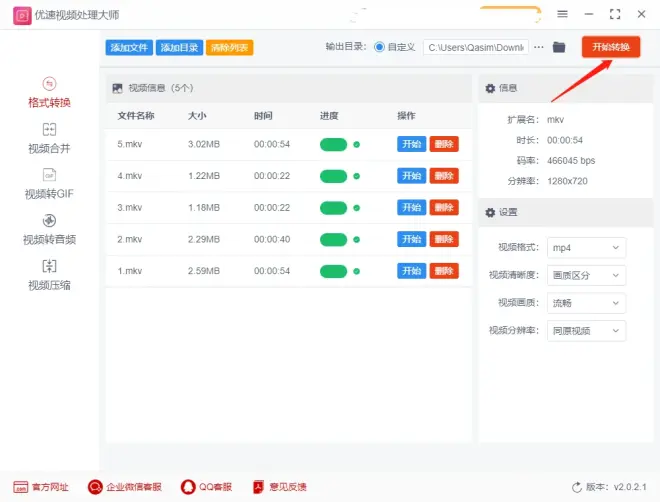The width and height of the screenshot is (660, 502).
Task: Click the 官方网址 official website link
Action: pyautogui.click(x=41, y=487)
